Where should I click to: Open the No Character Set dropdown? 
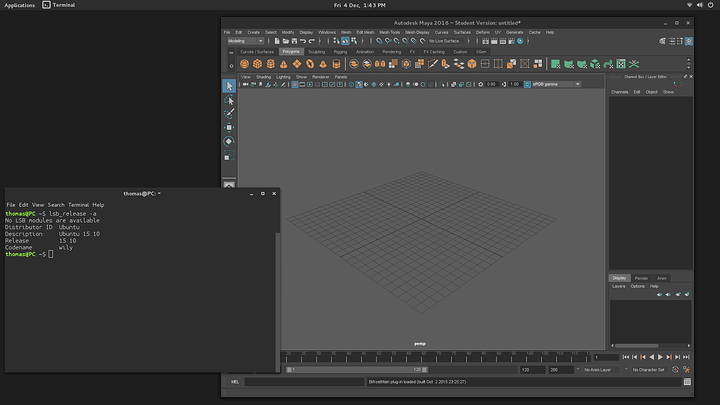tap(650, 369)
